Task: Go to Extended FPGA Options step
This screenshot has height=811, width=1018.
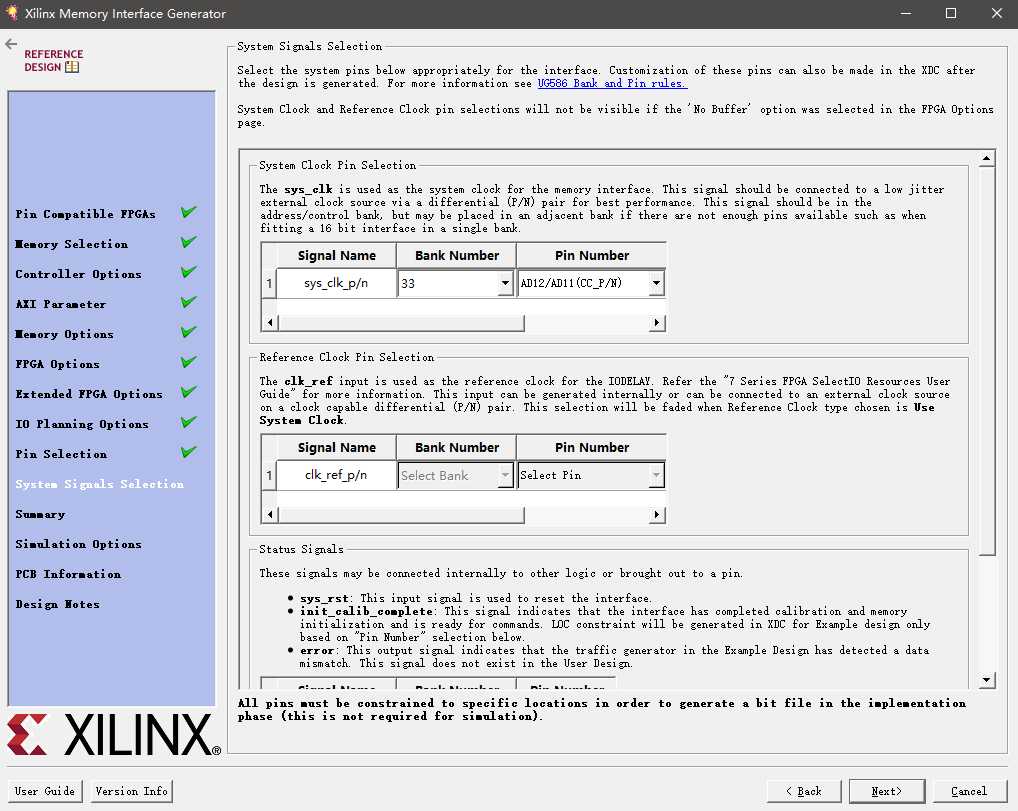Action: pyautogui.click(x=89, y=393)
